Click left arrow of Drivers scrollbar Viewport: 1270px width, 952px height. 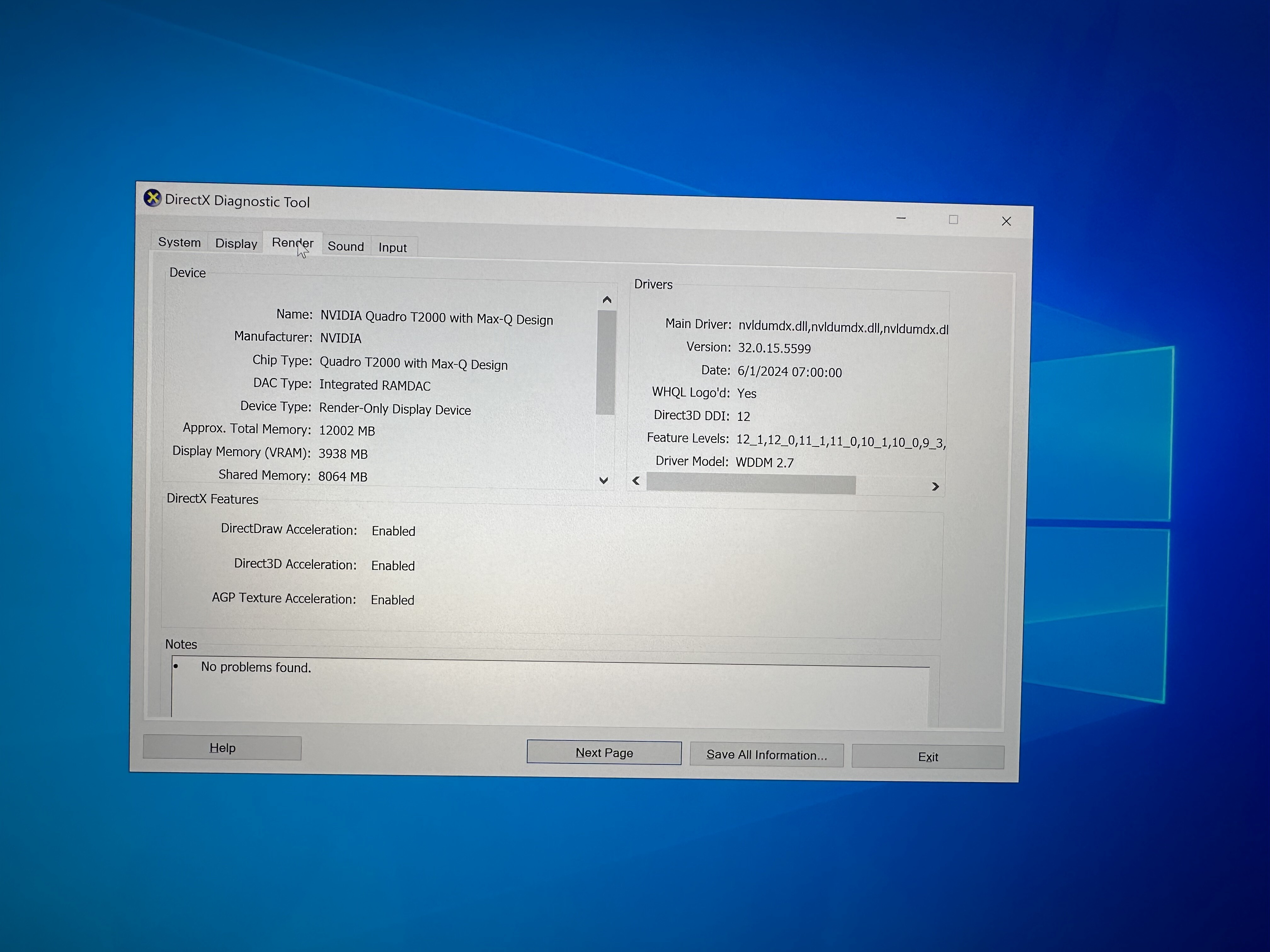pyautogui.click(x=636, y=481)
